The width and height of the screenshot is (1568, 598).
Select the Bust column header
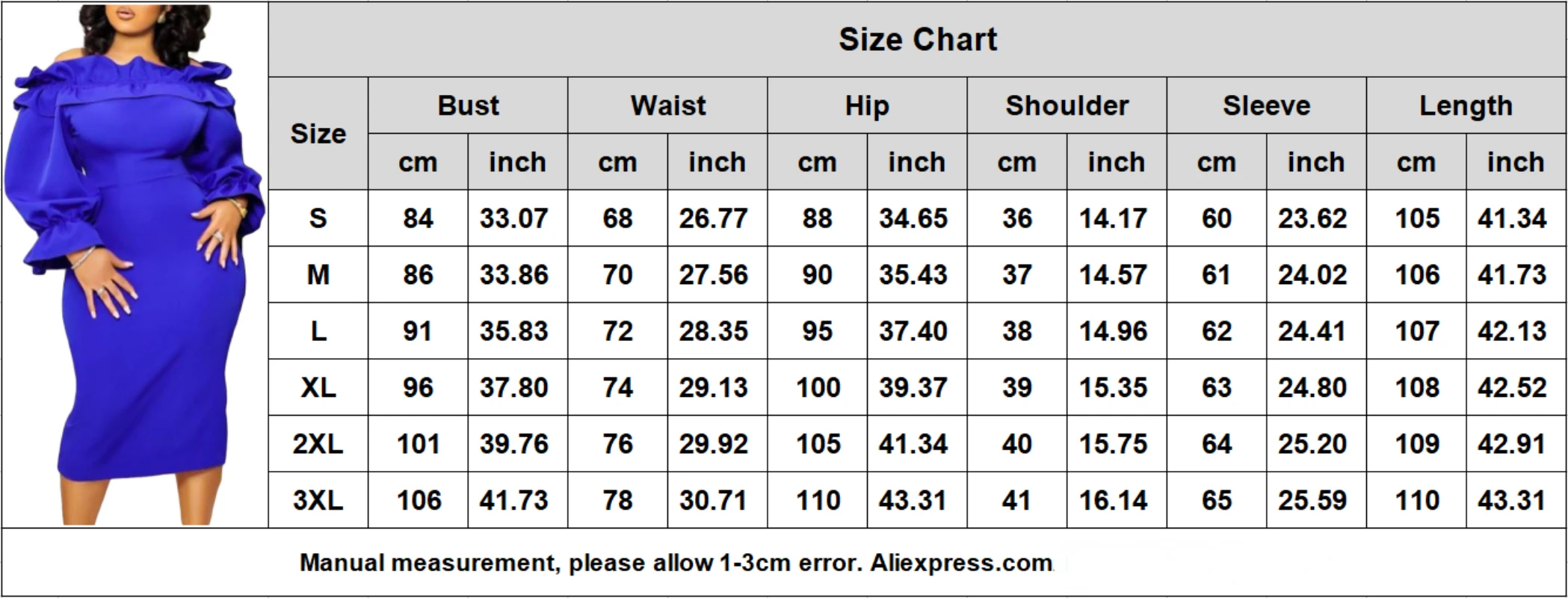[x=468, y=105]
